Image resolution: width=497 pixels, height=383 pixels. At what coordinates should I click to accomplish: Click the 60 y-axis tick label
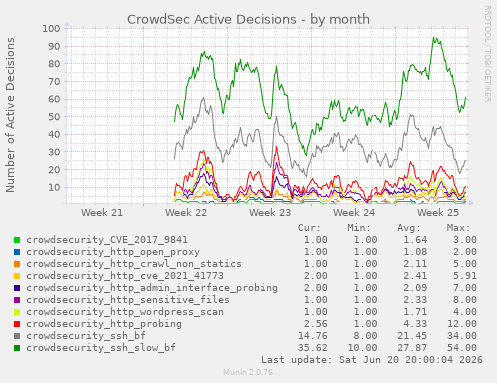tap(54, 99)
